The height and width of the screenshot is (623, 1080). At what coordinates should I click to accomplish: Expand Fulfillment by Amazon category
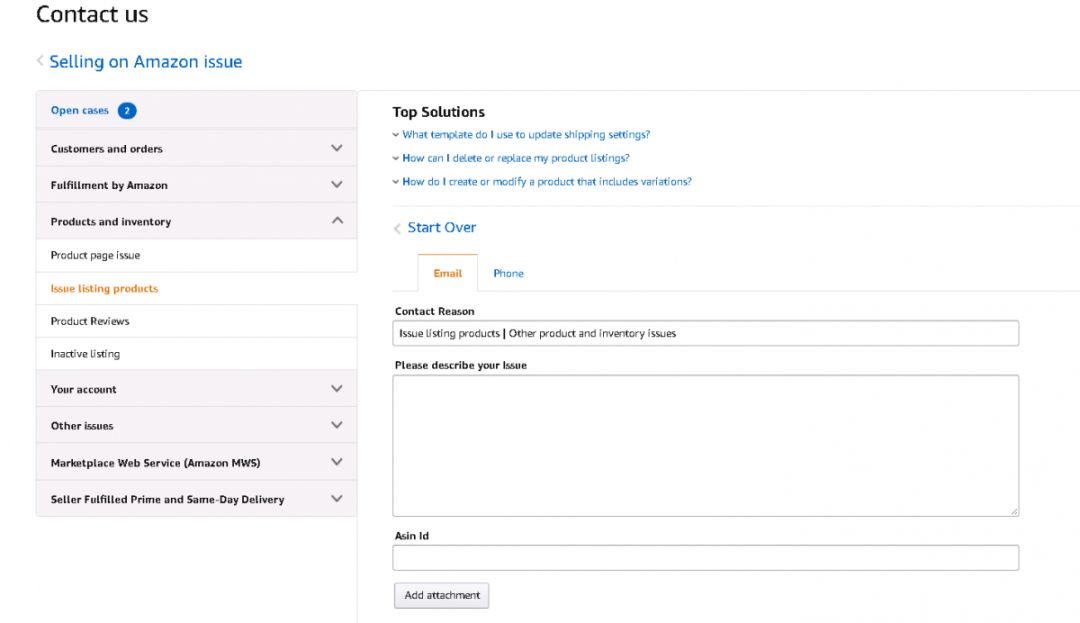pyautogui.click(x=336, y=185)
